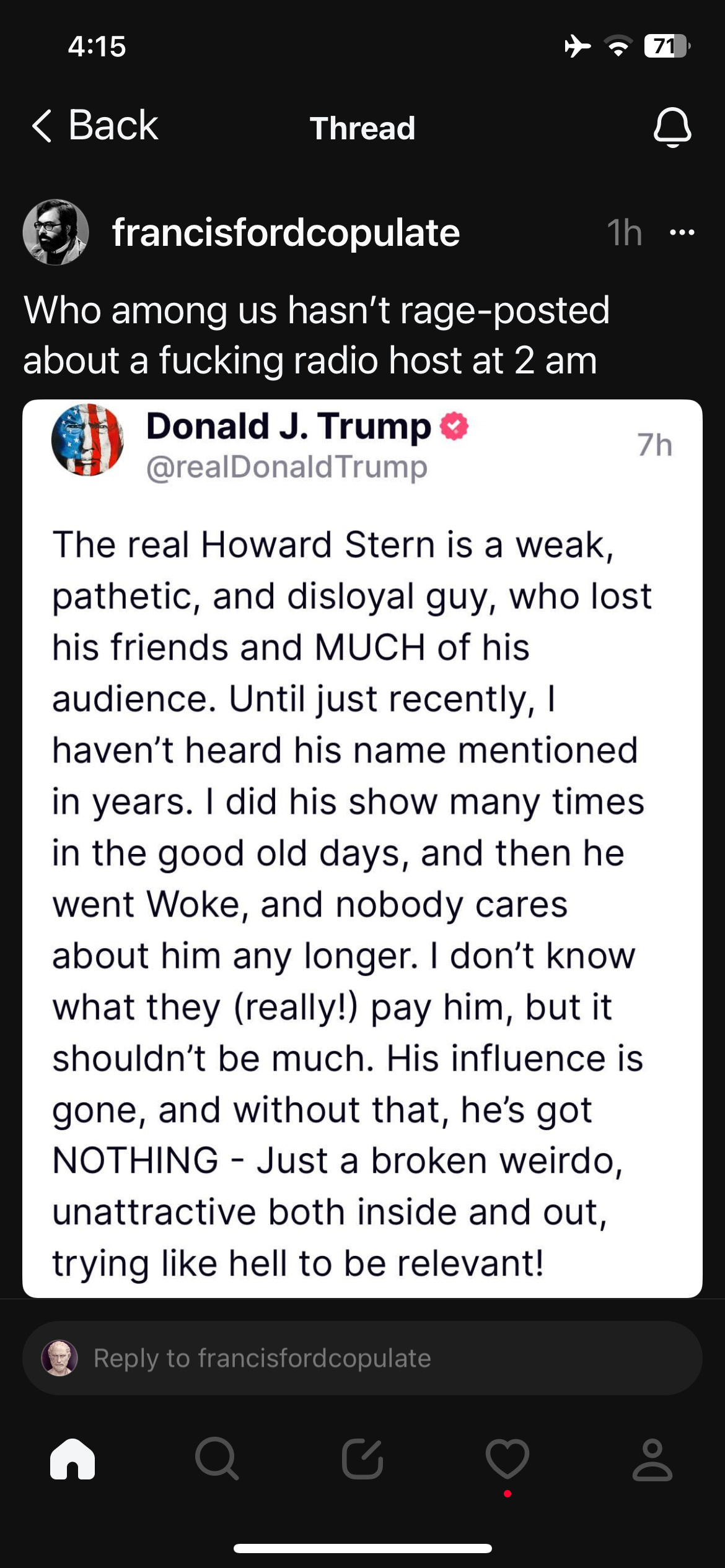Tap francisfordcopulate's profile picture
The width and height of the screenshot is (725, 1568).
click(x=56, y=232)
